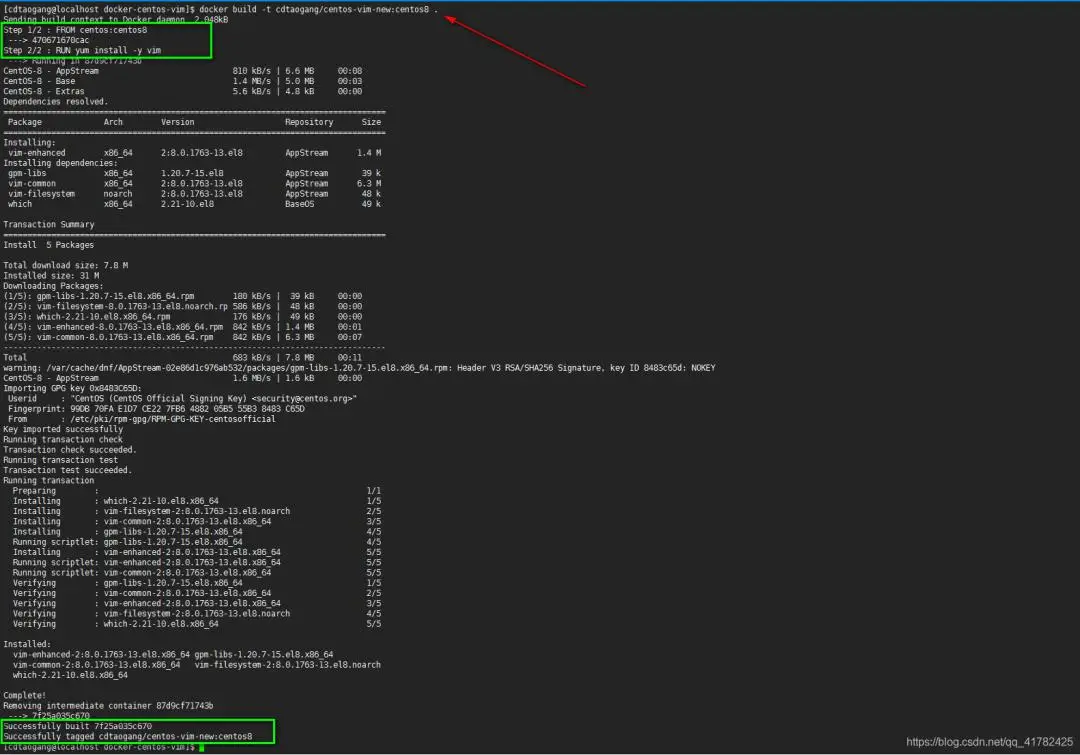Click the 'From : /etc/pki/rpm-gpg' path line
The height and width of the screenshot is (755, 1080).
tap(142, 420)
